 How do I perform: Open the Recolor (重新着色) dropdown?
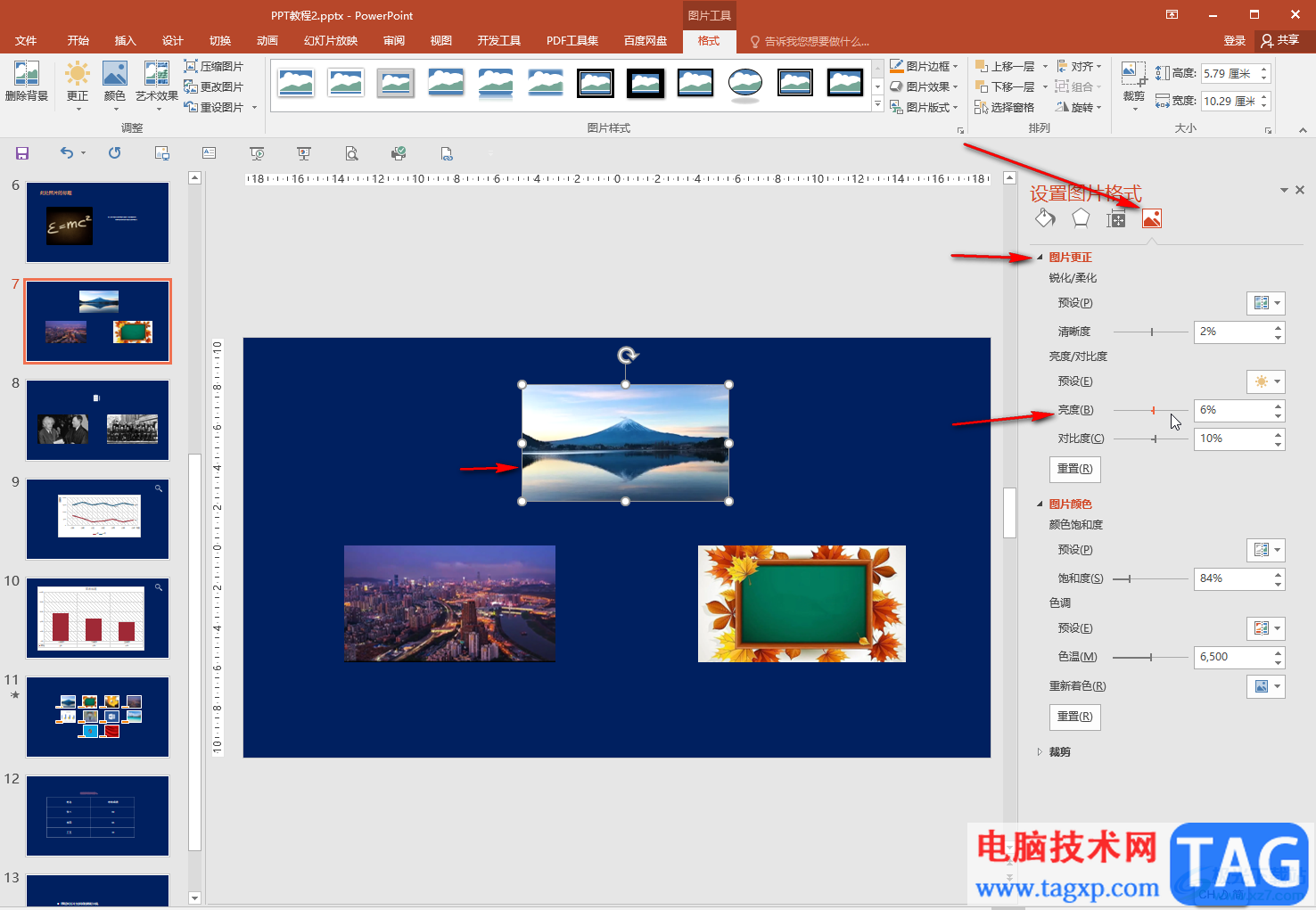click(1265, 686)
